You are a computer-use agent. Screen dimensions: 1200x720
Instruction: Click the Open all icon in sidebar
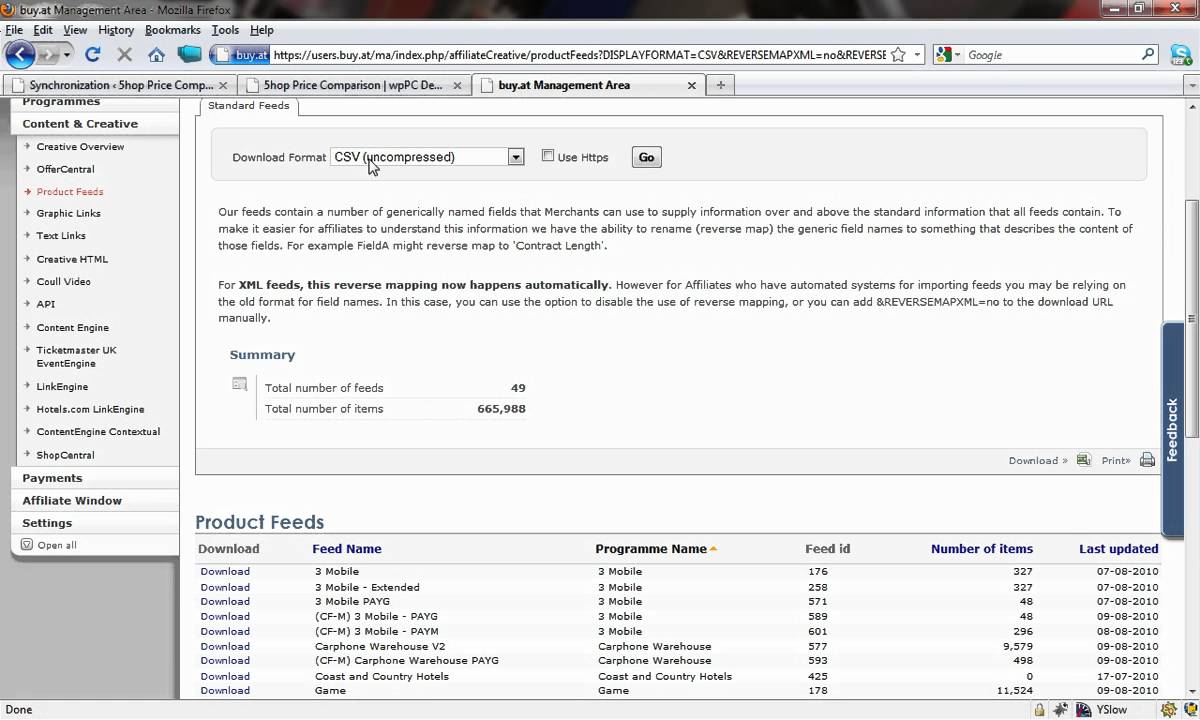[x=27, y=545]
